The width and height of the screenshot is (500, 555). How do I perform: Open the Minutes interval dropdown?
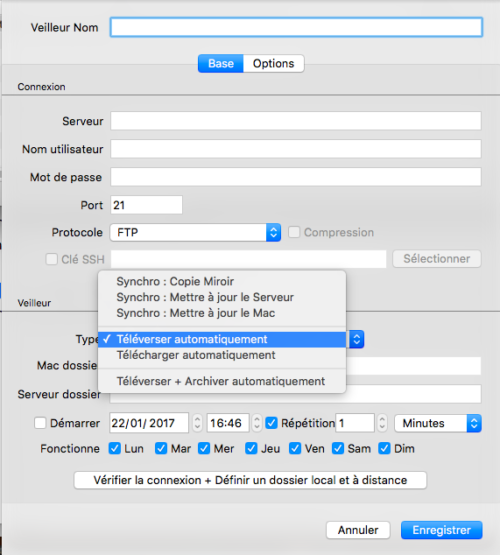(438, 423)
